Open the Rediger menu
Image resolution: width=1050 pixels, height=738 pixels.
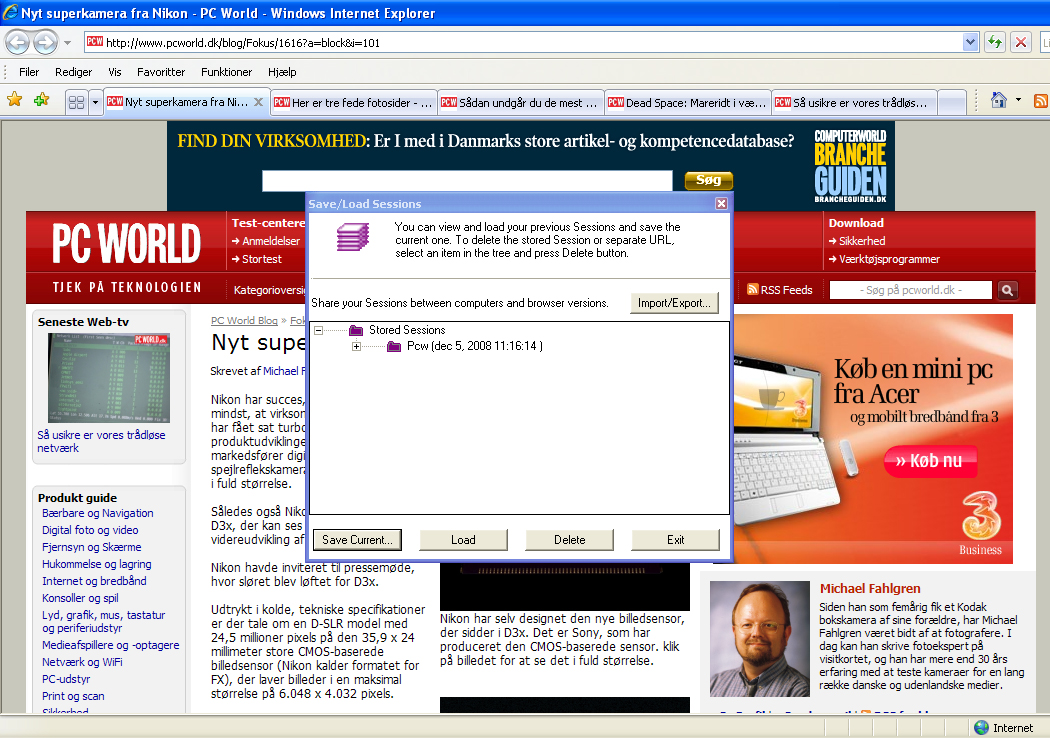point(74,72)
